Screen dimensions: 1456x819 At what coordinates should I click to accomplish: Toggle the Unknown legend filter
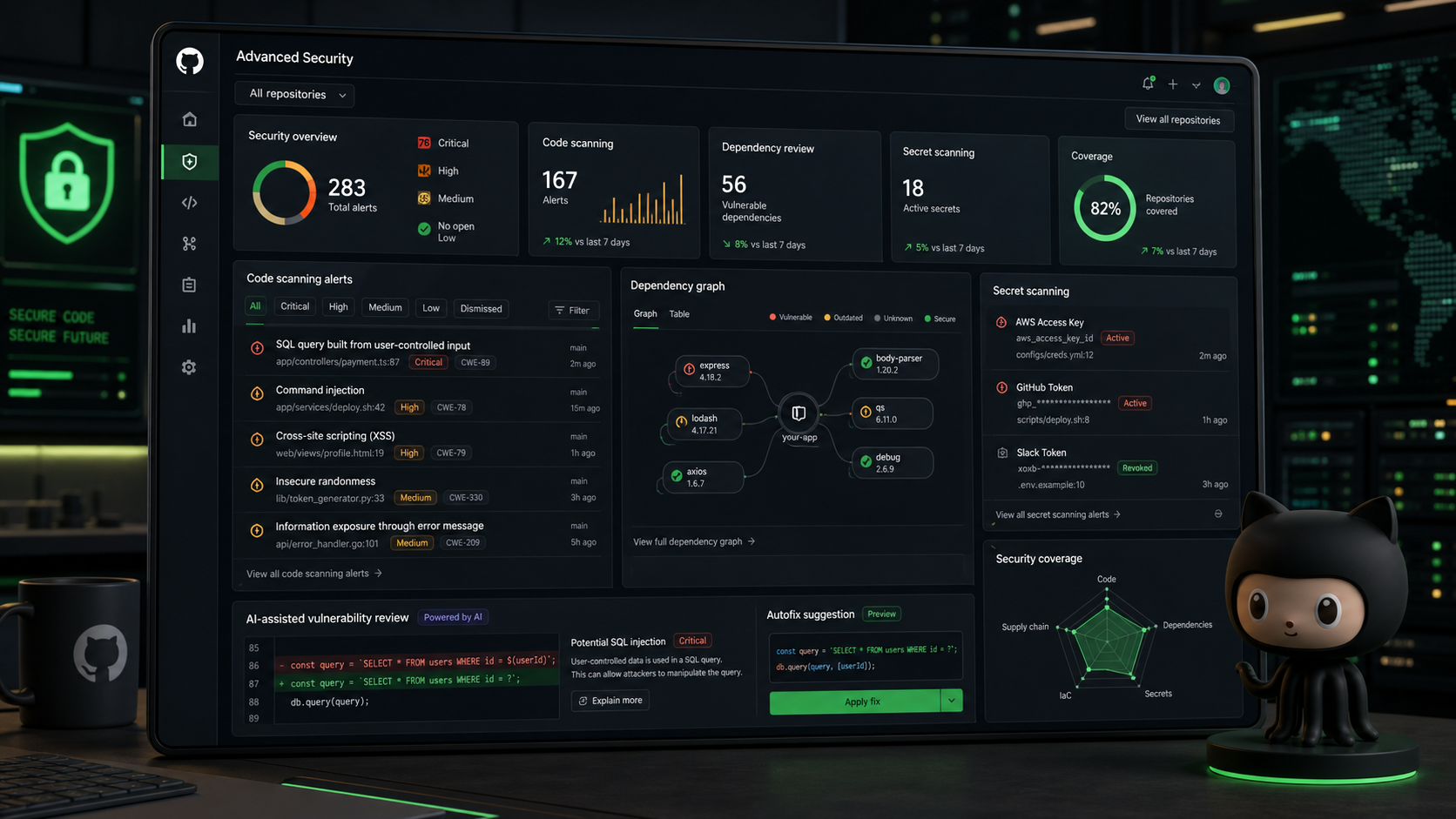point(893,319)
